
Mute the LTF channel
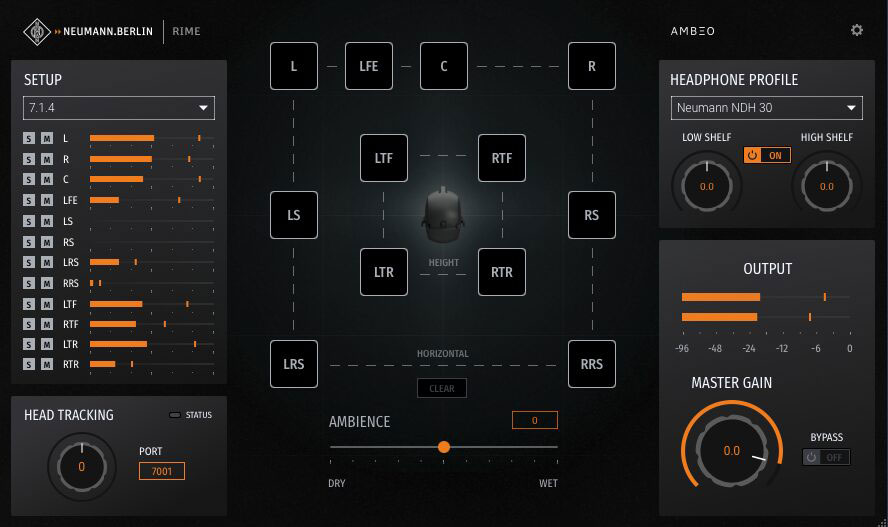coord(47,304)
